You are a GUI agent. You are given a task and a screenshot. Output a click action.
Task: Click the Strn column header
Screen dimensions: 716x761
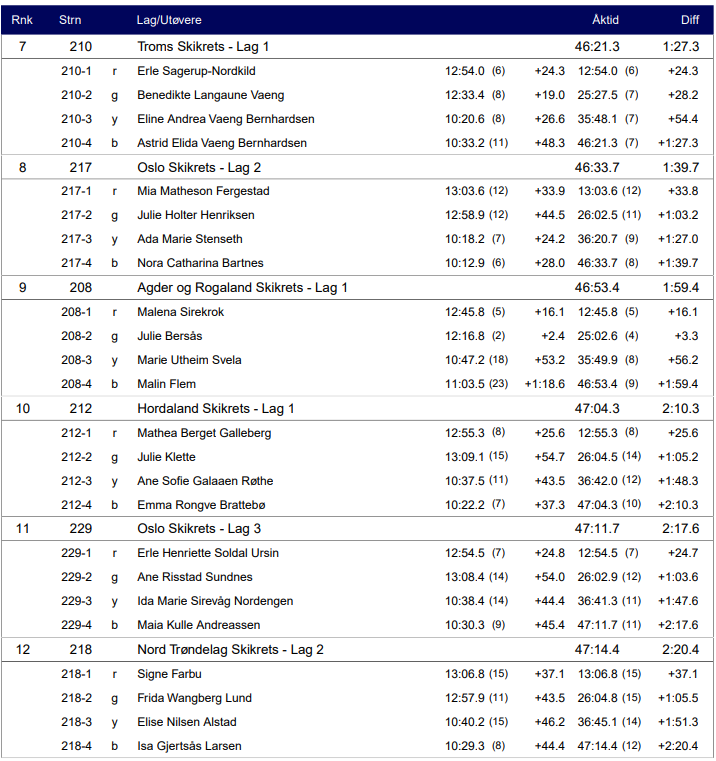(x=71, y=20)
